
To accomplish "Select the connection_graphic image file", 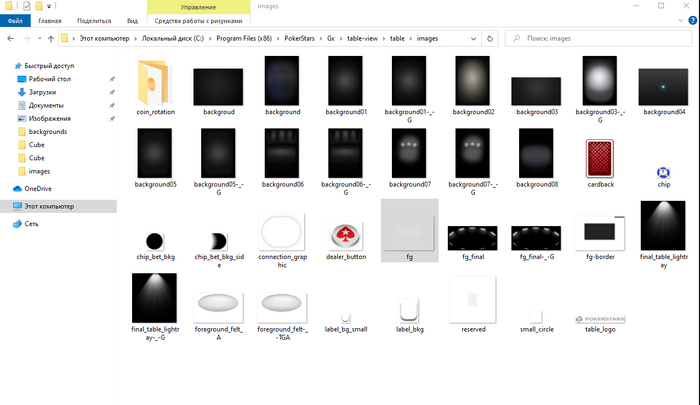I will (282, 241).
